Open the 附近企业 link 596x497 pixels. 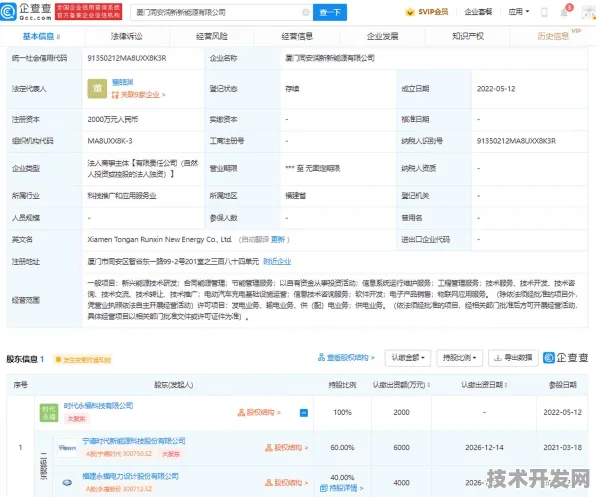[x=277, y=261]
